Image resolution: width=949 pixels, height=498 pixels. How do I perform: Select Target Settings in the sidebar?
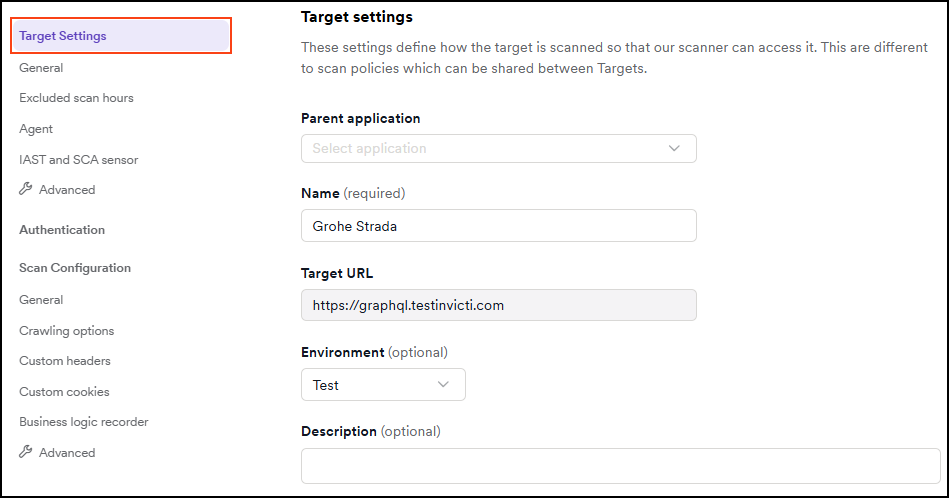click(x=63, y=37)
